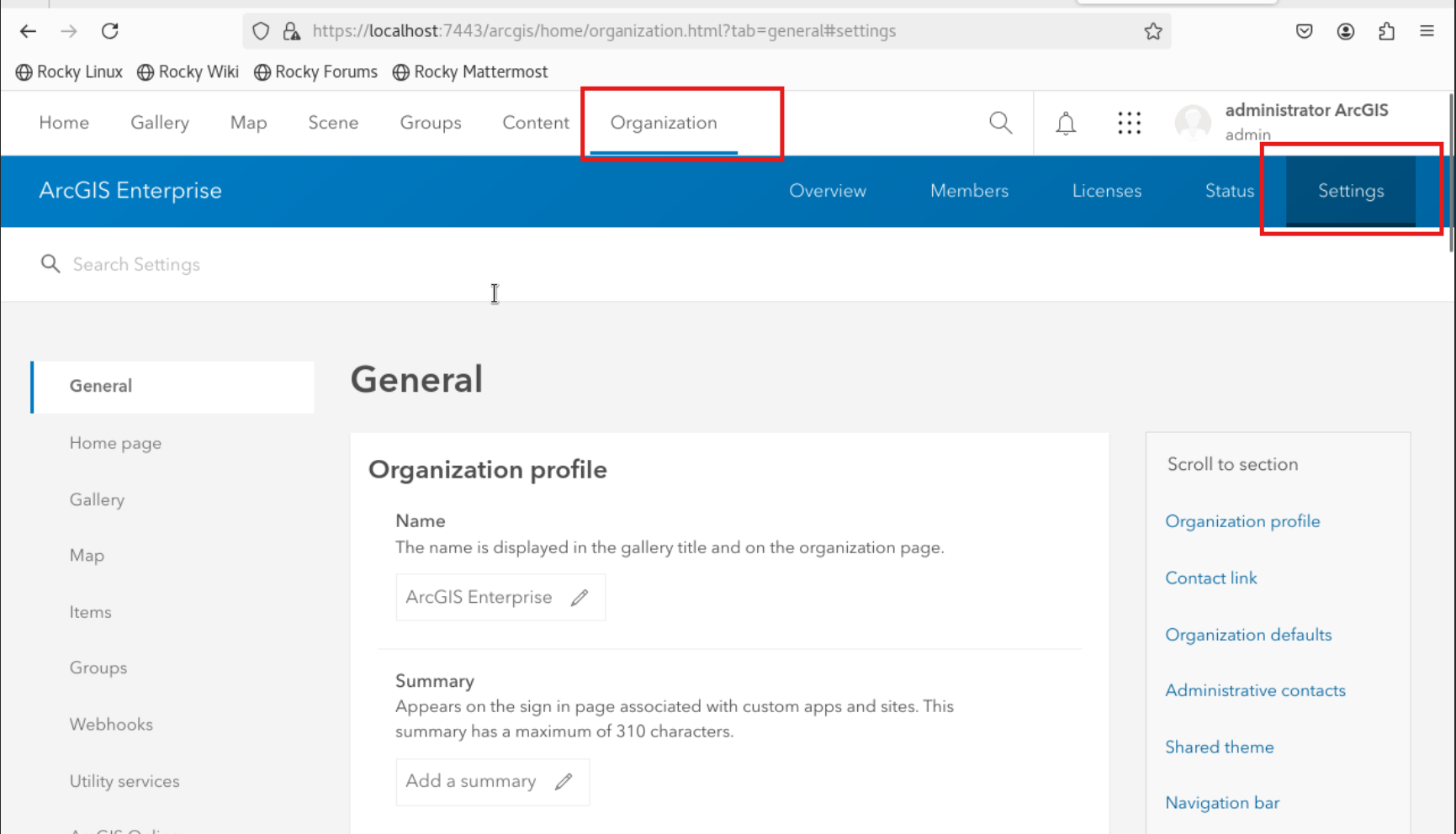
Task: Open the Rocky Forums bookmark
Action: pyautogui.click(x=316, y=72)
